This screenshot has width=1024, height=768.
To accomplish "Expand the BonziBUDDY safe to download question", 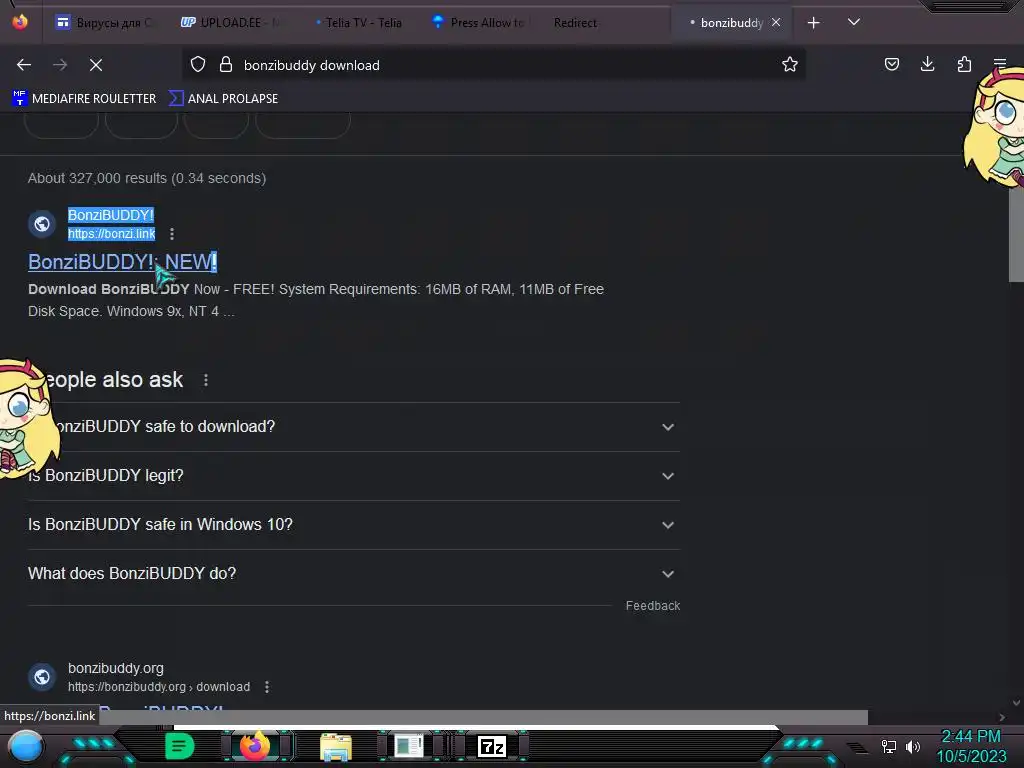I will (354, 426).
